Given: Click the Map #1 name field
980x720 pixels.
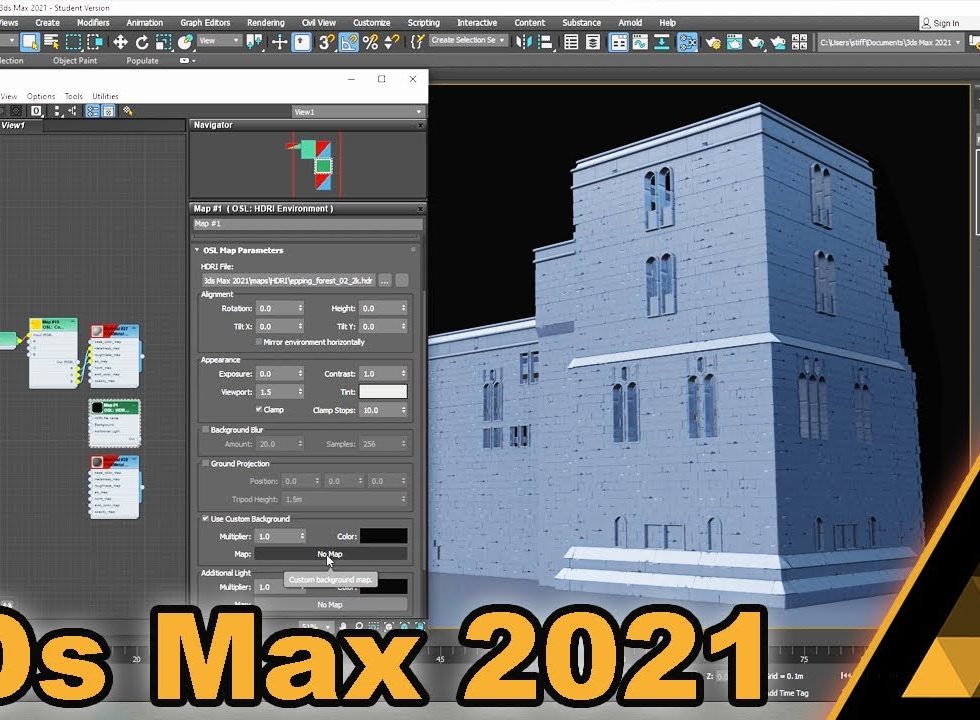Looking at the screenshot, I should tap(308, 224).
